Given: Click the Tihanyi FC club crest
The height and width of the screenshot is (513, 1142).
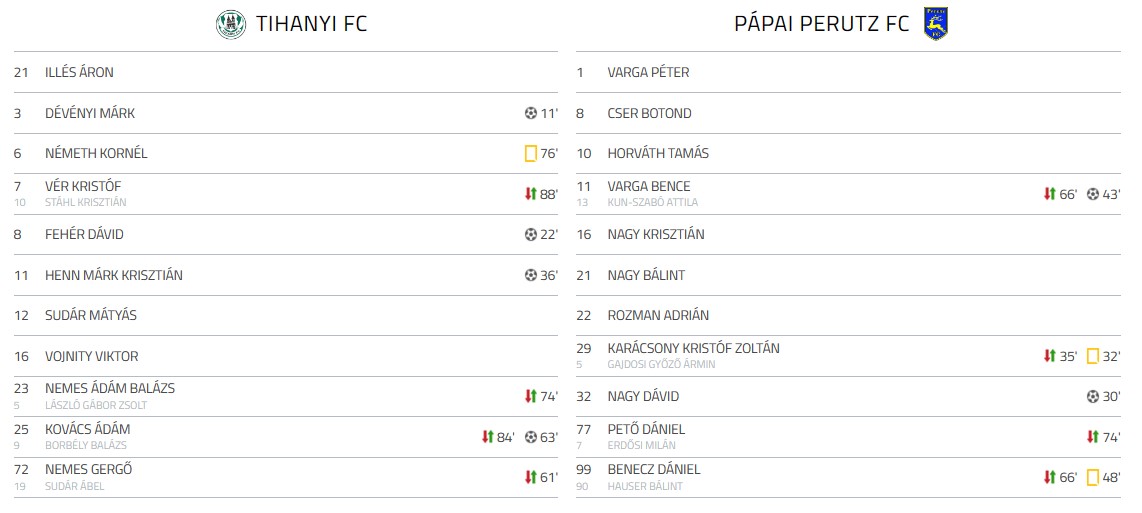Looking at the screenshot, I should pyautogui.click(x=231, y=24).
